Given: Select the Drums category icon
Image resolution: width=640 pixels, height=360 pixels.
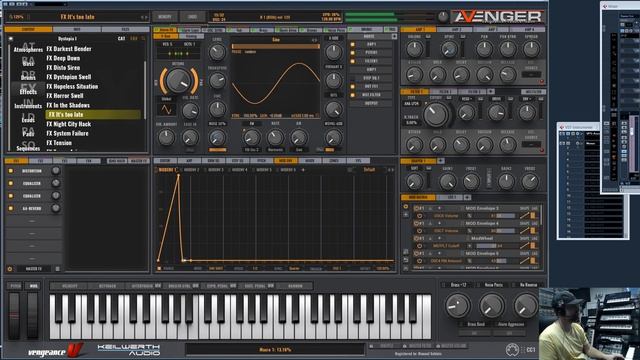Looking at the screenshot, I should tap(28, 76).
